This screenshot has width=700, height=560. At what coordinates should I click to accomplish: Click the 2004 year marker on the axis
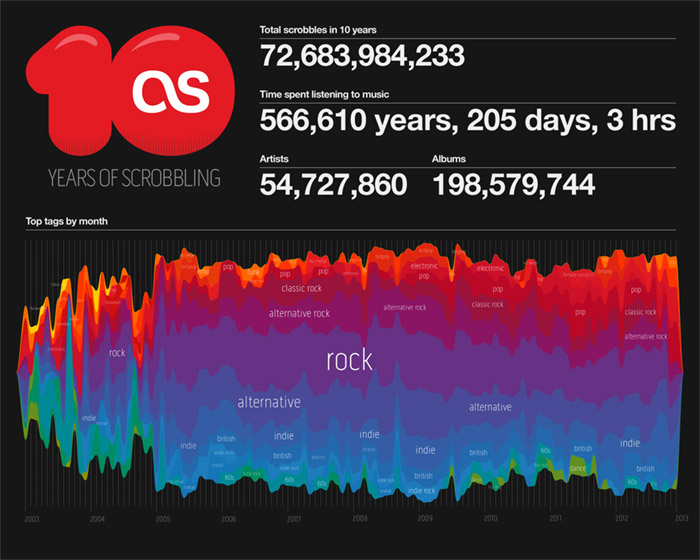point(97,519)
